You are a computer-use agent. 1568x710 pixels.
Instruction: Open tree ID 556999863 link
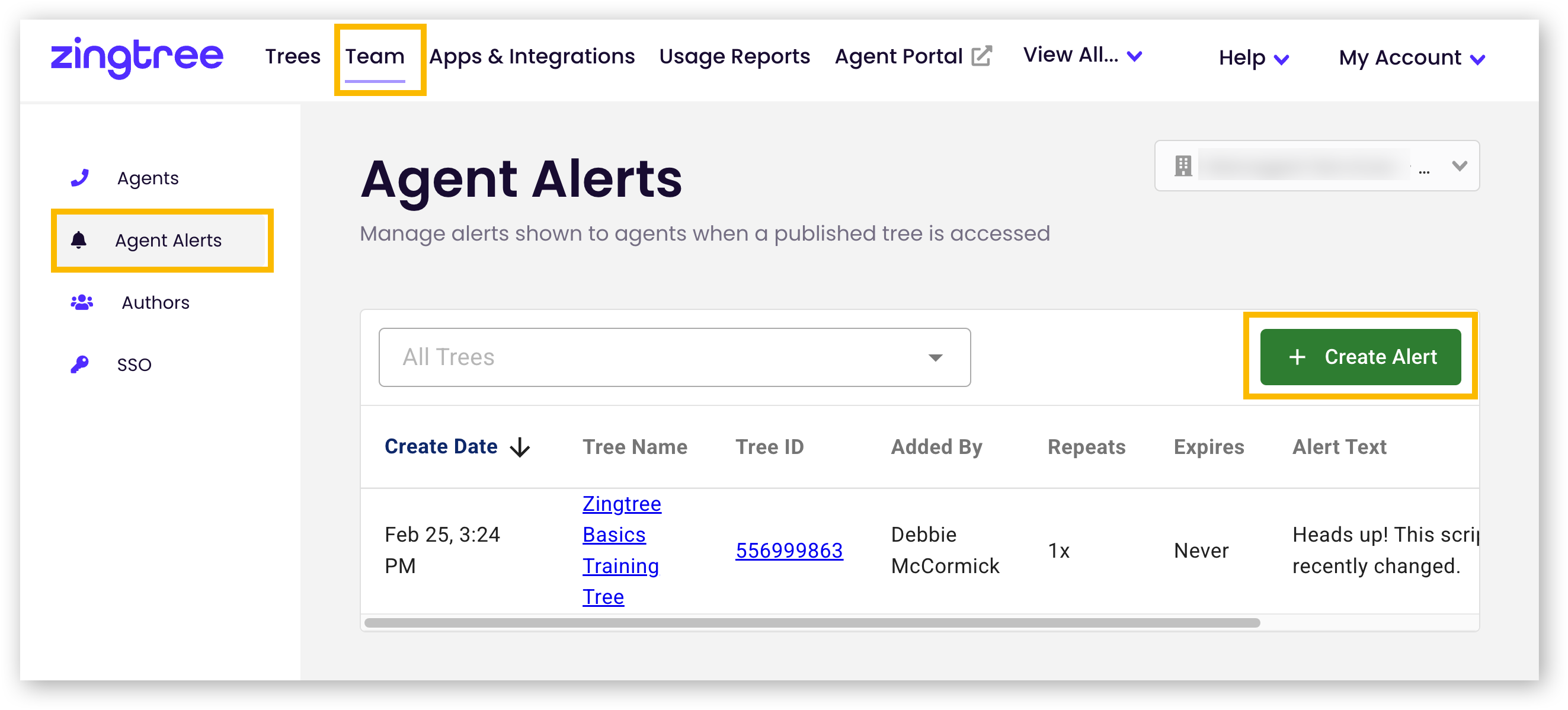coord(789,551)
